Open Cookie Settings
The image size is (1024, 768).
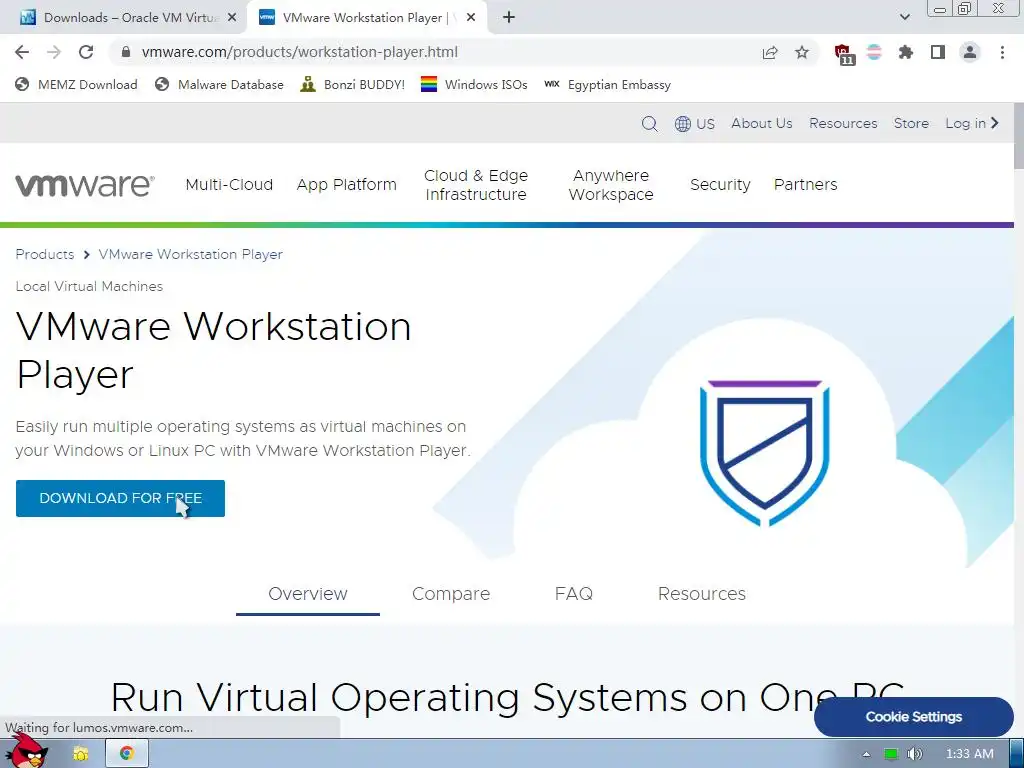914,717
